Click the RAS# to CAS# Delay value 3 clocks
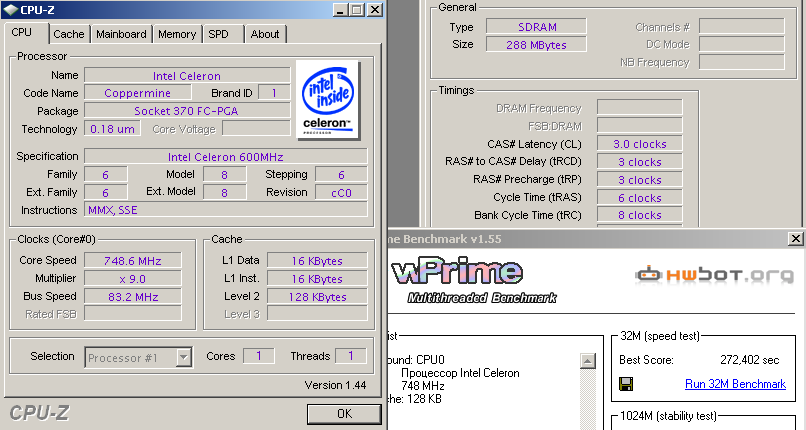This screenshot has height=430, width=806. [x=639, y=161]
